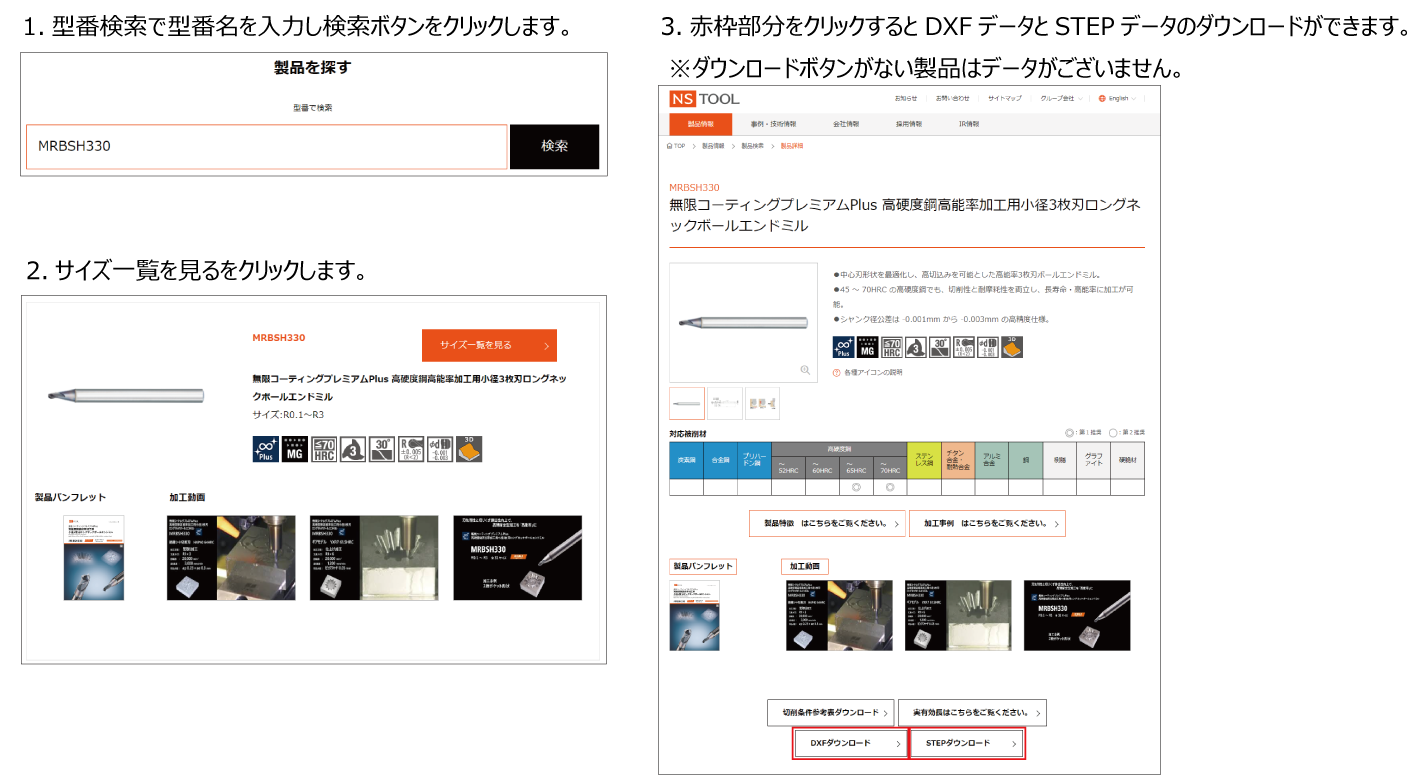Click the large product image on detail page

(743, 322)
